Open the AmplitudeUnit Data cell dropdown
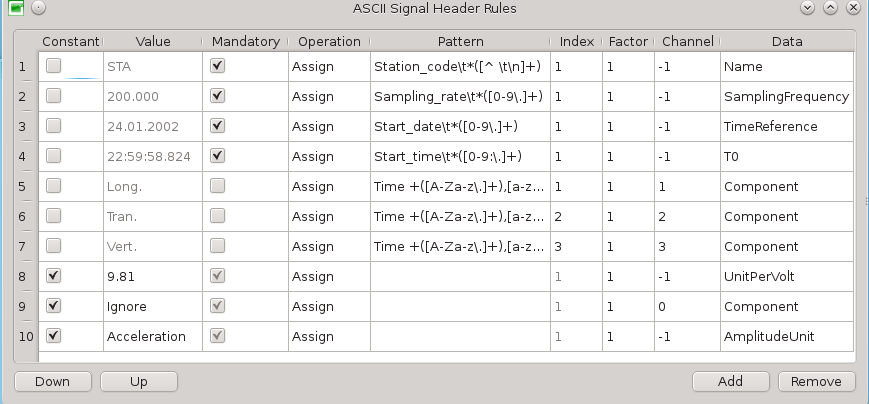Viewport: 869px width, 404px height. tap(785, 336)
